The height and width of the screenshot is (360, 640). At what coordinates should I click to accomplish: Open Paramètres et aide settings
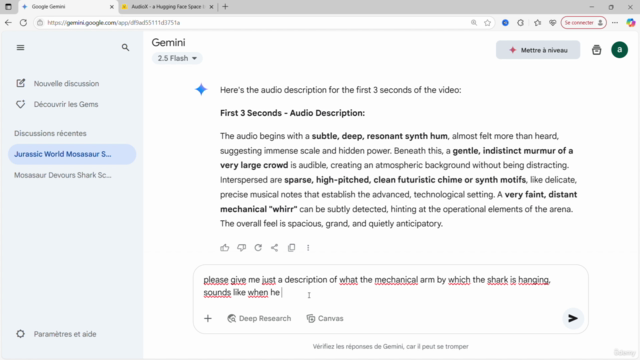(x=56, y=334)
